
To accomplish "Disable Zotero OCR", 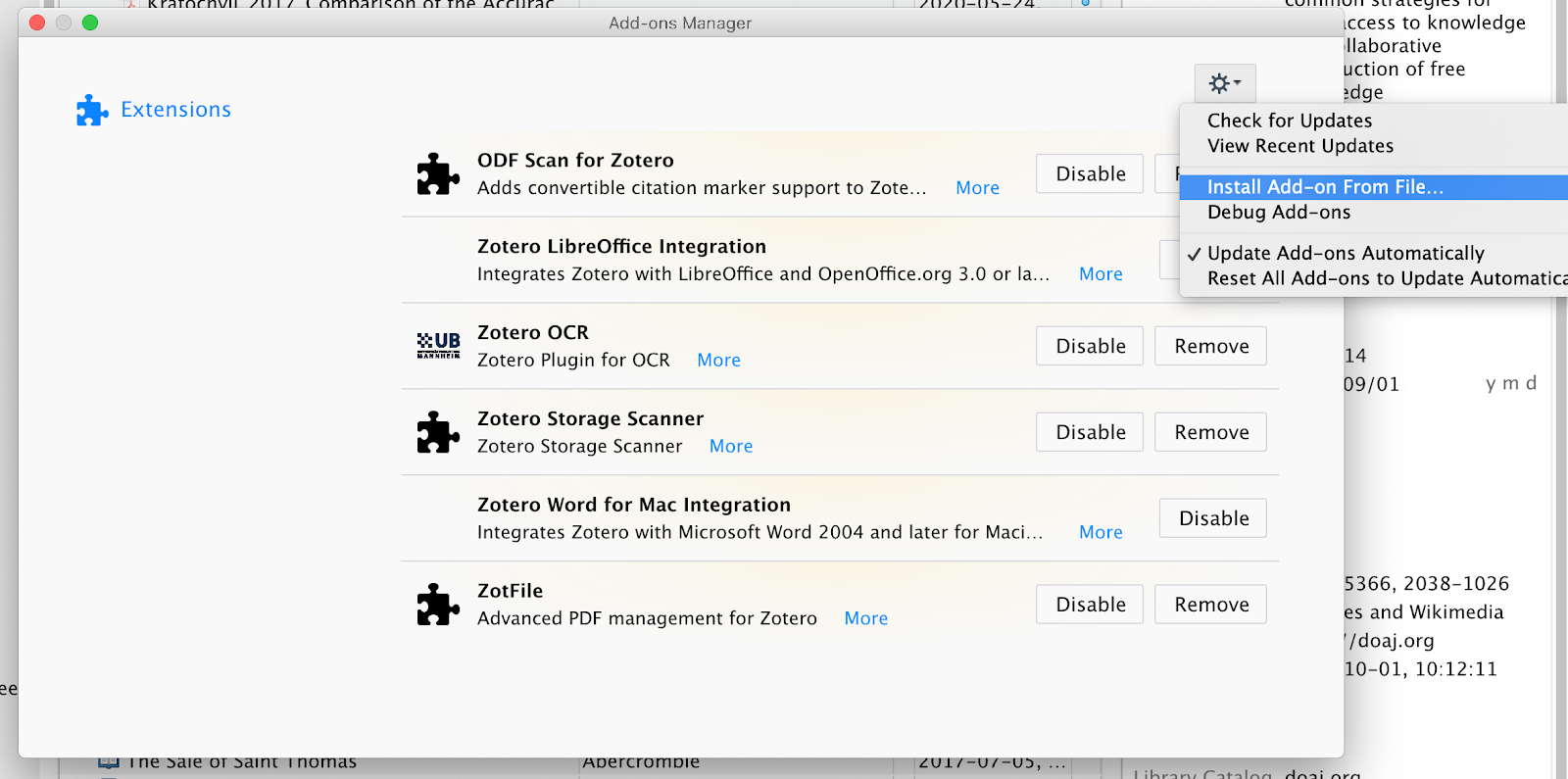I will click(x=1090, y=346).
